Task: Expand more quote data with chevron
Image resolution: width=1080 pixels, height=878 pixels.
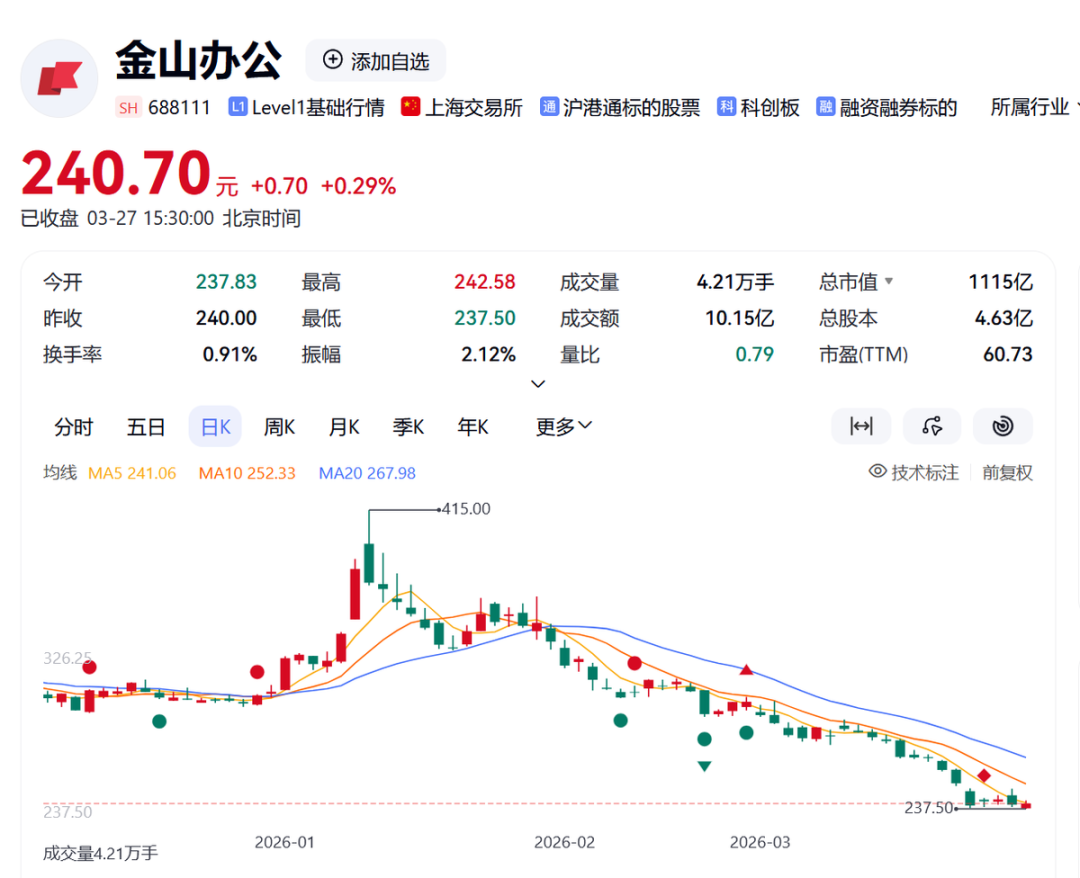Action: point(538,384)
